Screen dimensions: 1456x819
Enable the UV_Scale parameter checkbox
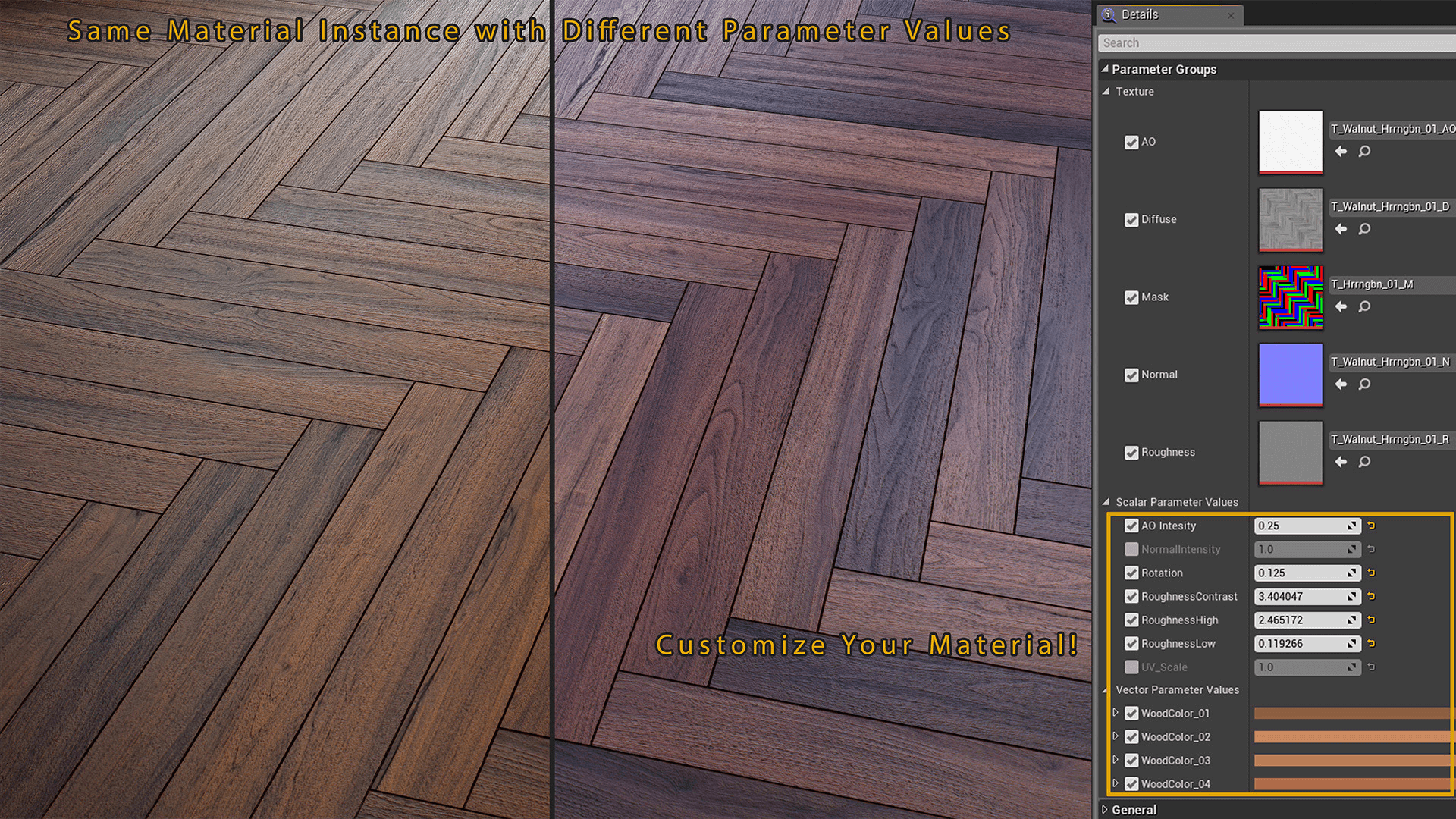(x=1131, y=667)
